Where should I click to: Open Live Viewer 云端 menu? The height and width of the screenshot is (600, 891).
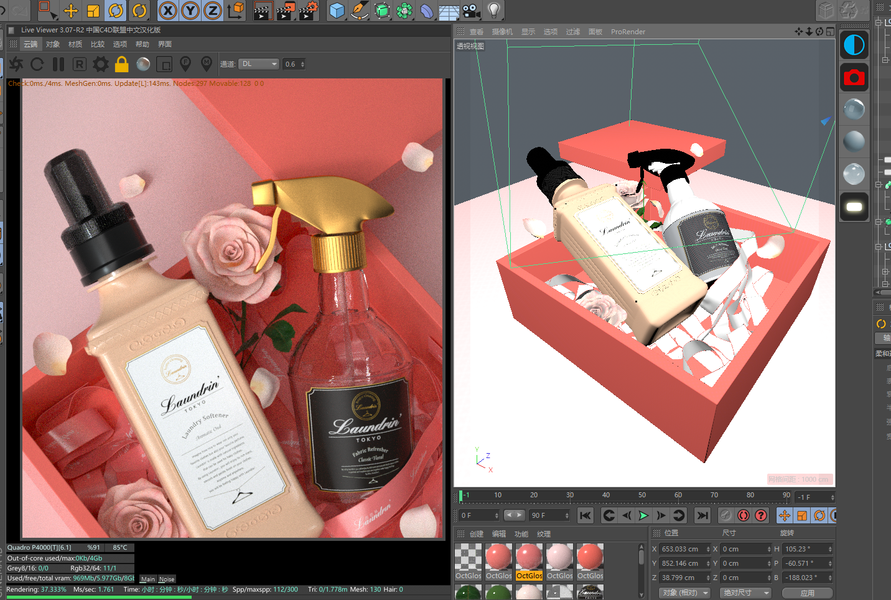(x=30, y=44)
